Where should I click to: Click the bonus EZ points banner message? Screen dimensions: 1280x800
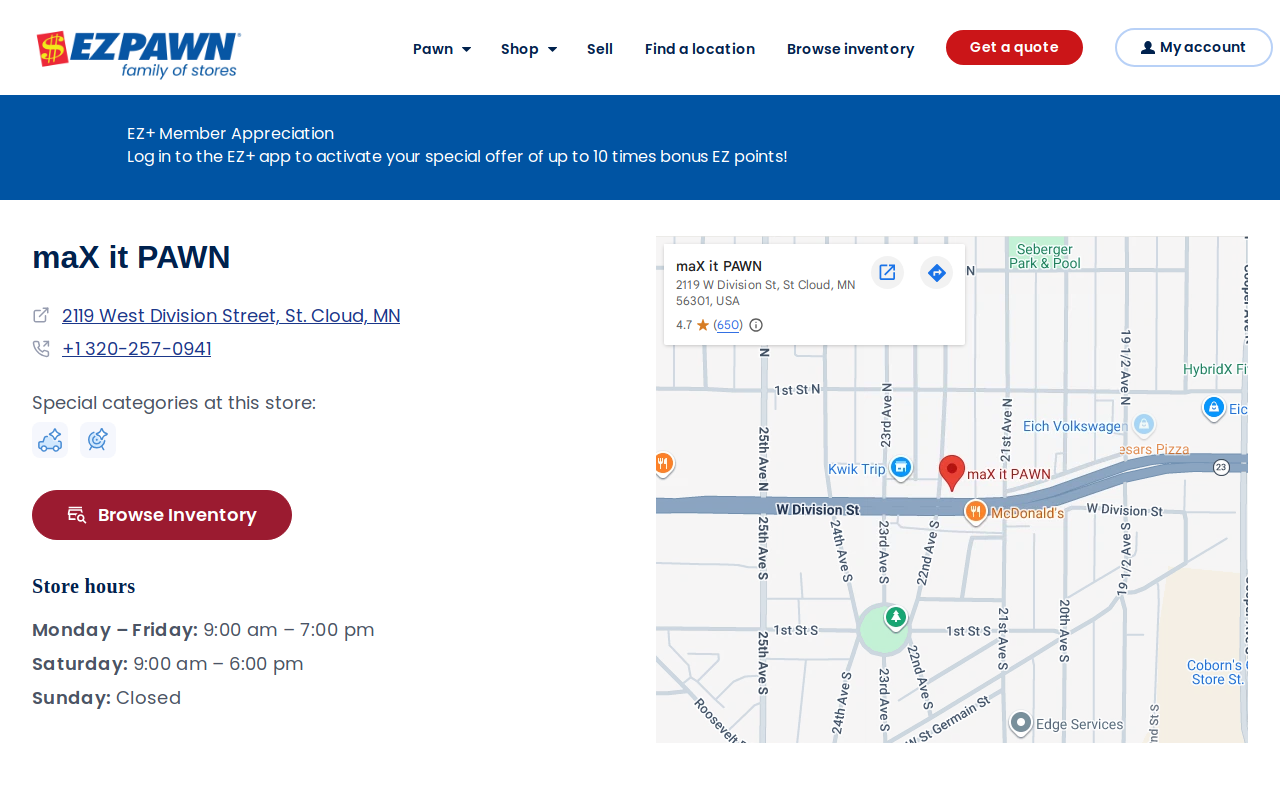(x=457, y=157)
